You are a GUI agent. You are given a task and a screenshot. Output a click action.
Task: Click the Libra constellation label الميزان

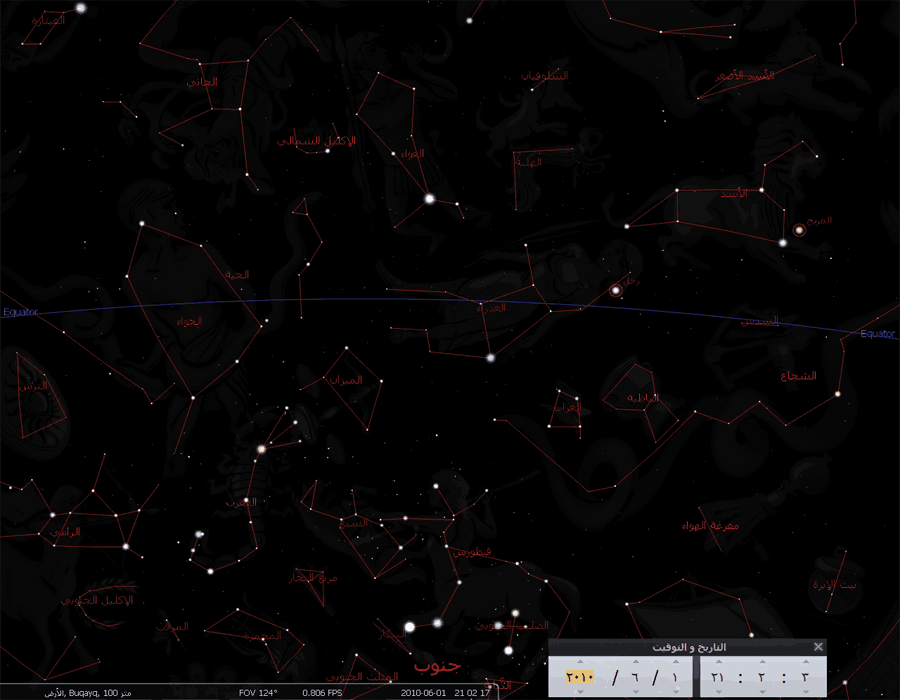(346, 380)
